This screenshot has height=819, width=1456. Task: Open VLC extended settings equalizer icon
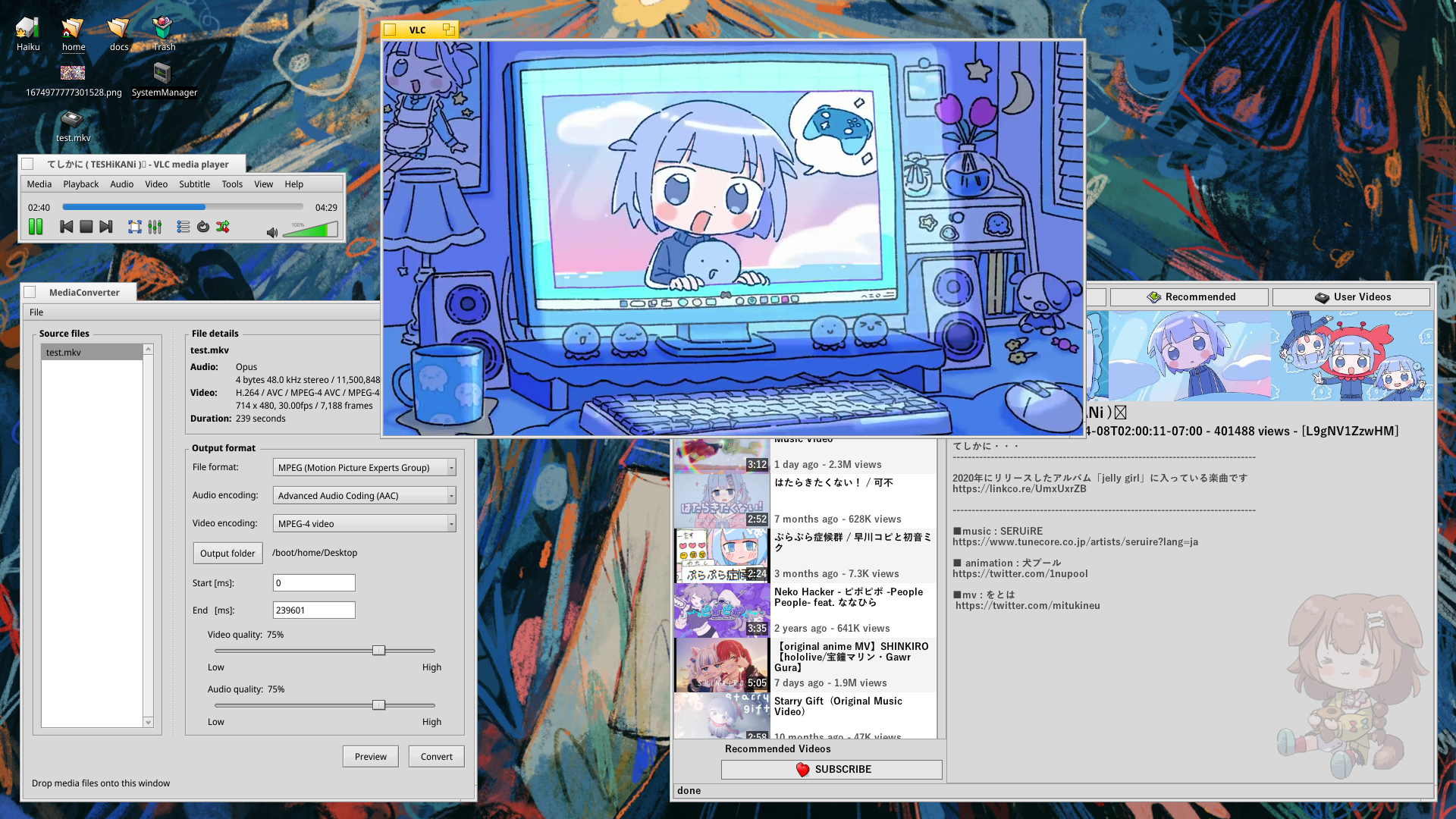coord(155,227)
